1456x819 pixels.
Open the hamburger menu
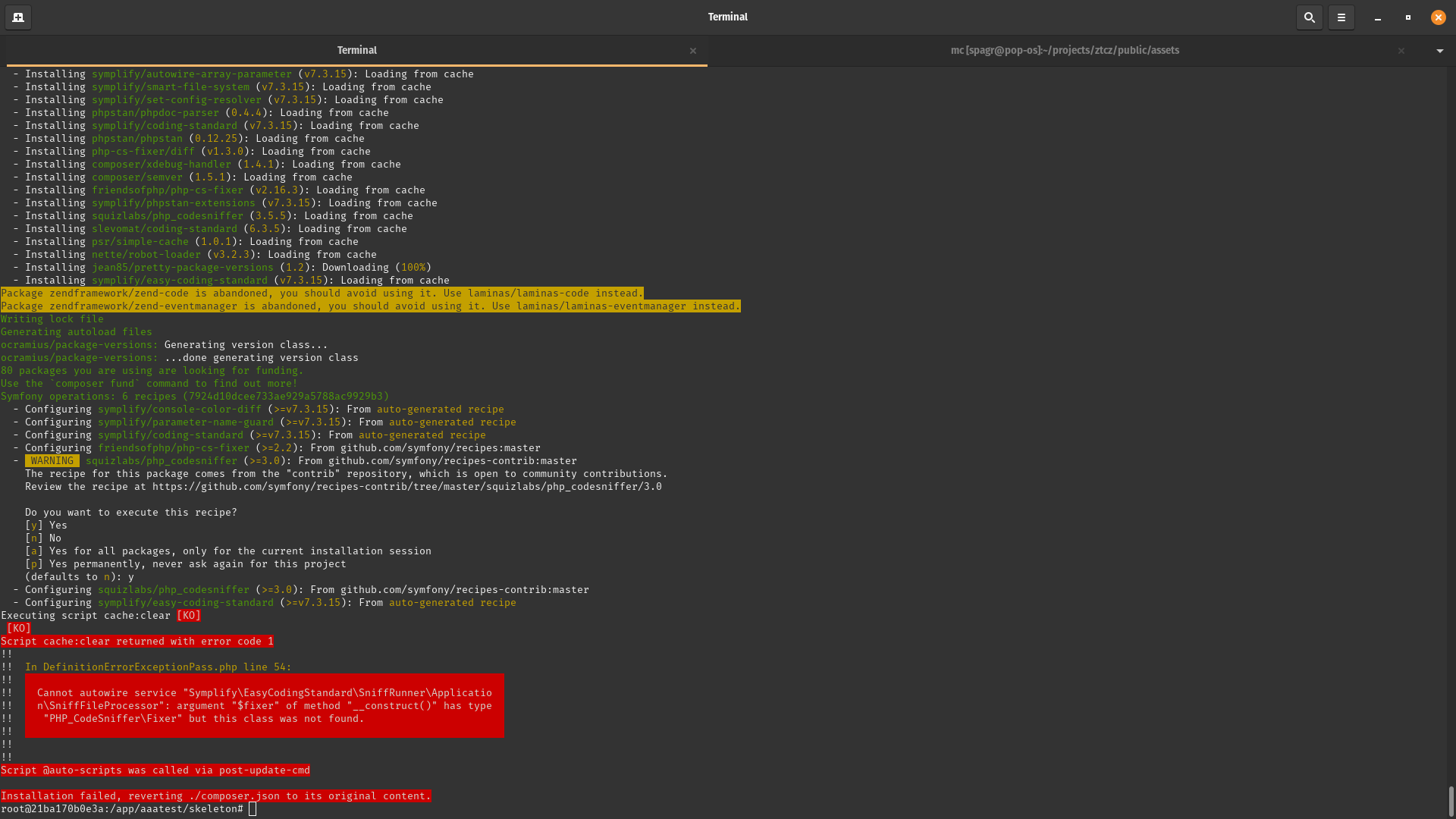tap(1341, 17)
